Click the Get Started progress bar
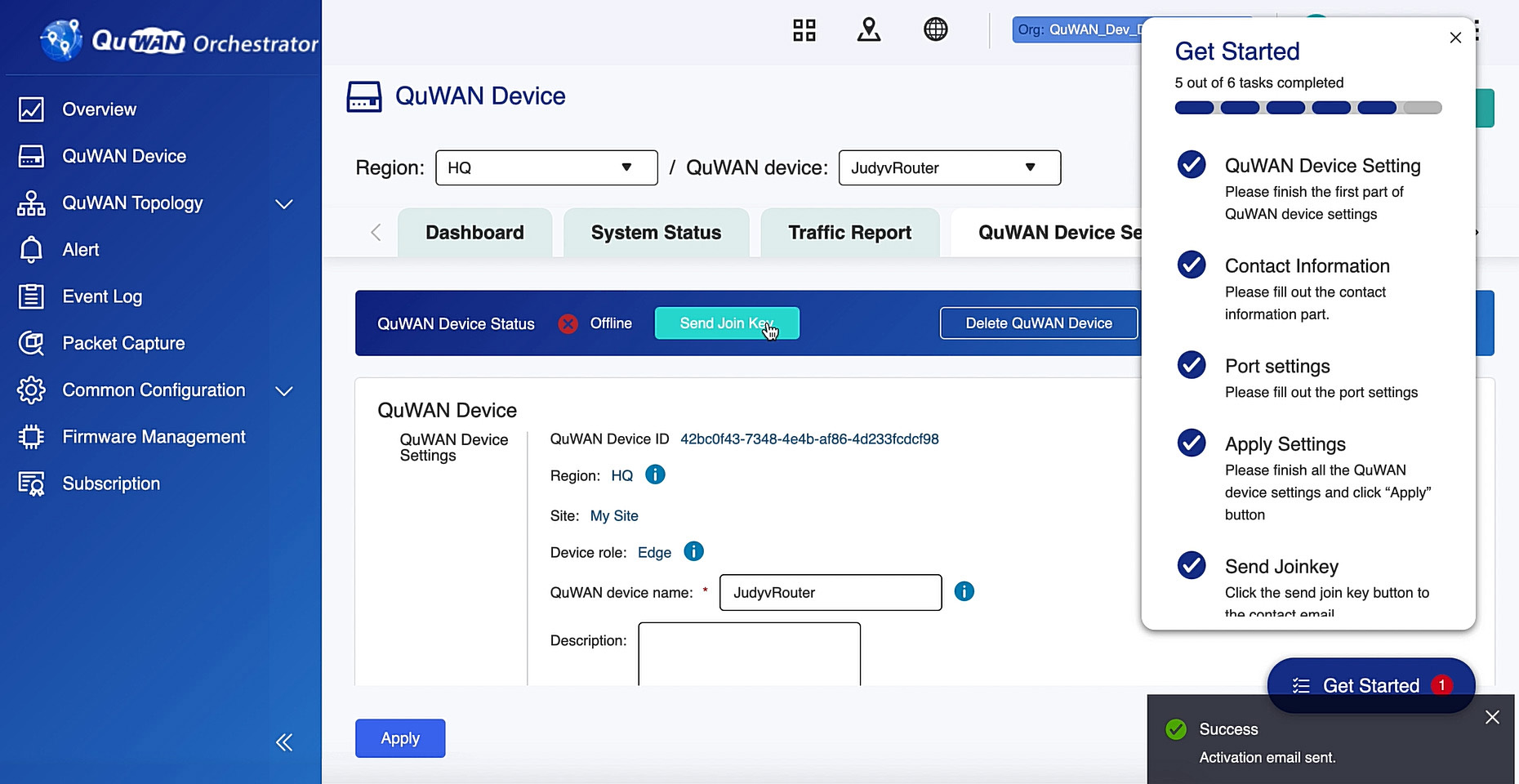This screenshot has width=1519, height=784. [1307, 108]
